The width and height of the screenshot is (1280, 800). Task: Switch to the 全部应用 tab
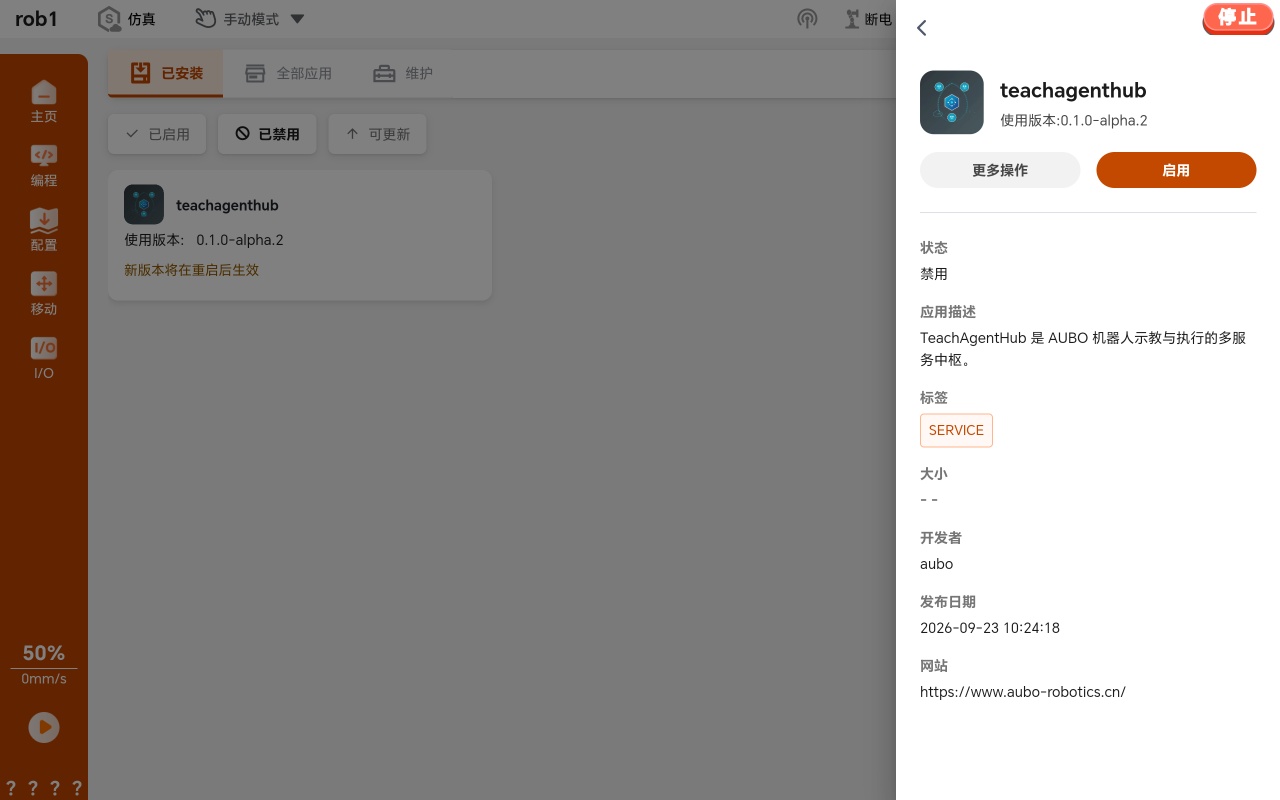(288, 74)
